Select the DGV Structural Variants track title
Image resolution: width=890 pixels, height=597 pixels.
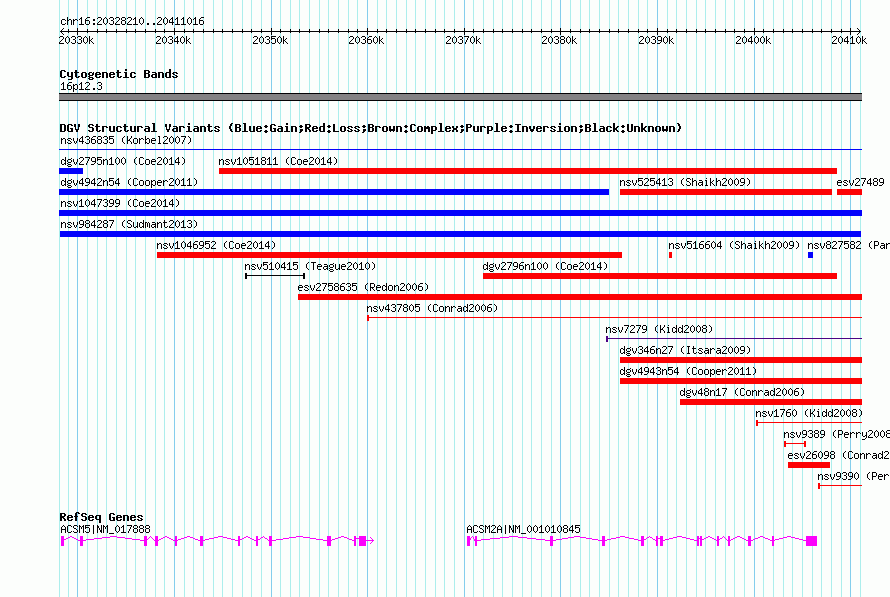pos(371,128)
